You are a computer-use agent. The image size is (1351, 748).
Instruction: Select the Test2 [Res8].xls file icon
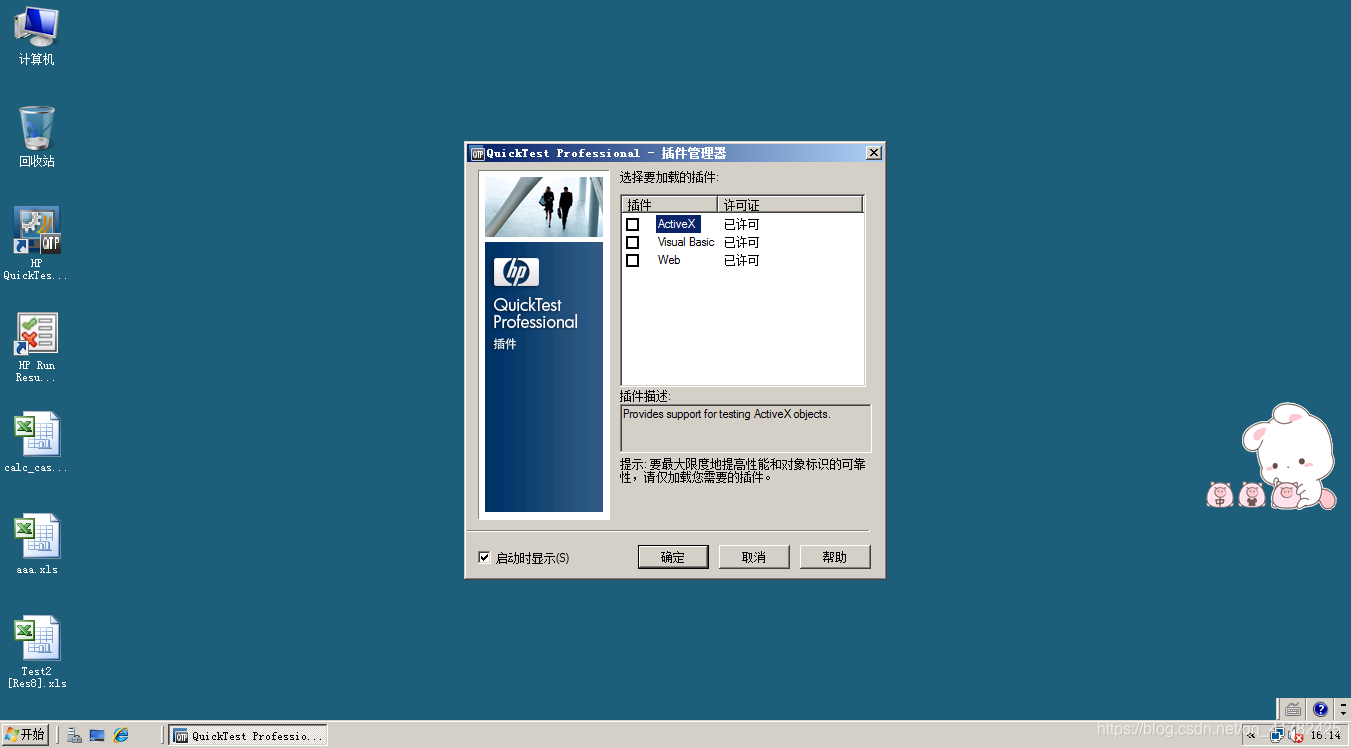coord(37,652)
